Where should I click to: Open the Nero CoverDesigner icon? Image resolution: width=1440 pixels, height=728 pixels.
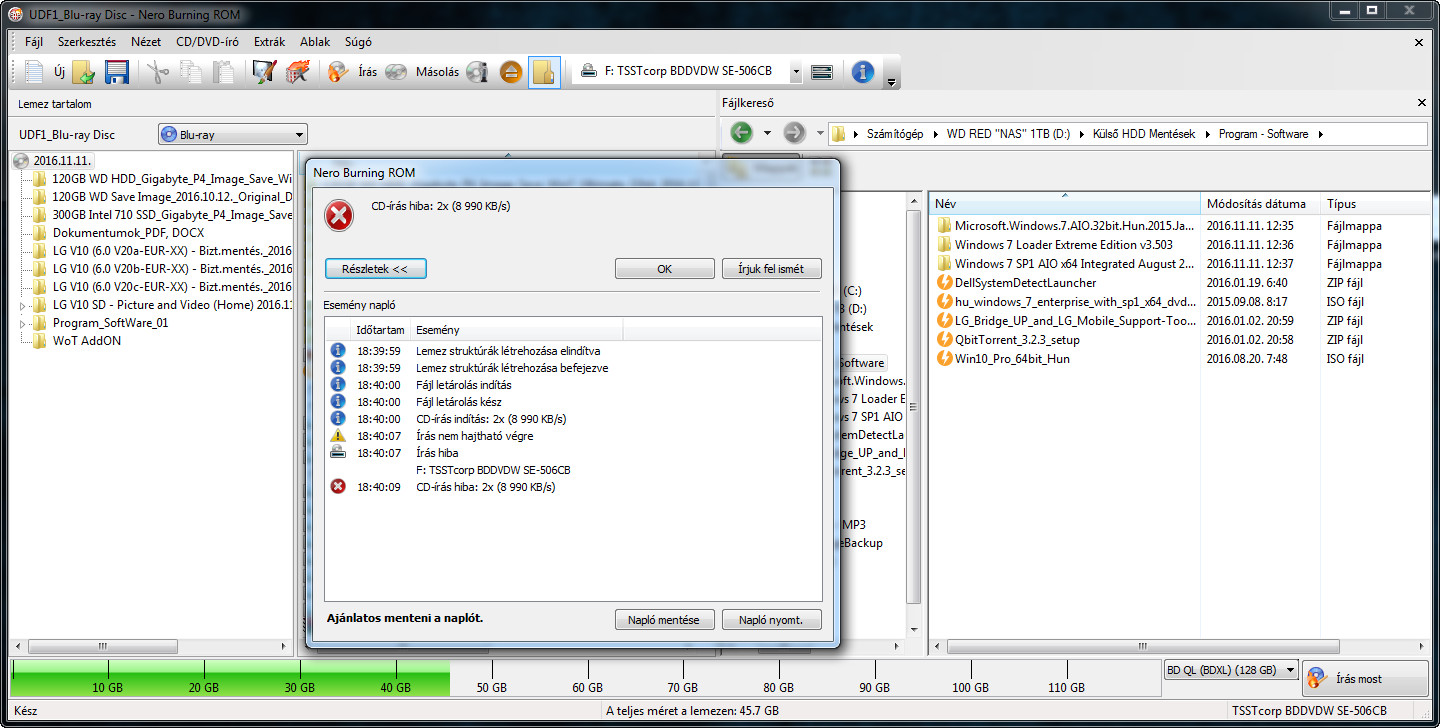(x=263, y=72)
